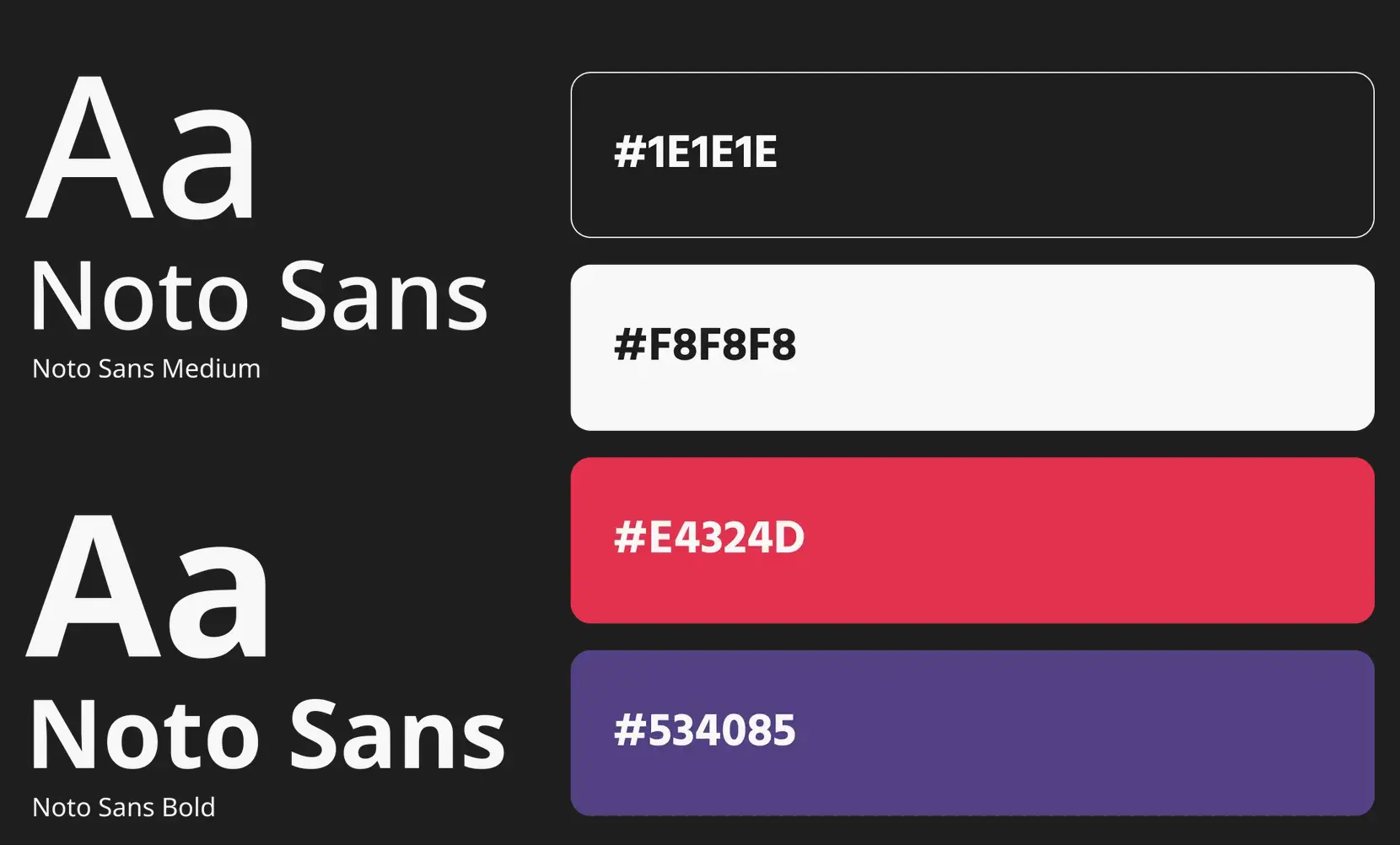Pick the red #E4324D color swatch
The width and height of the screenshot is (1400, 845).
click(972, 541)
